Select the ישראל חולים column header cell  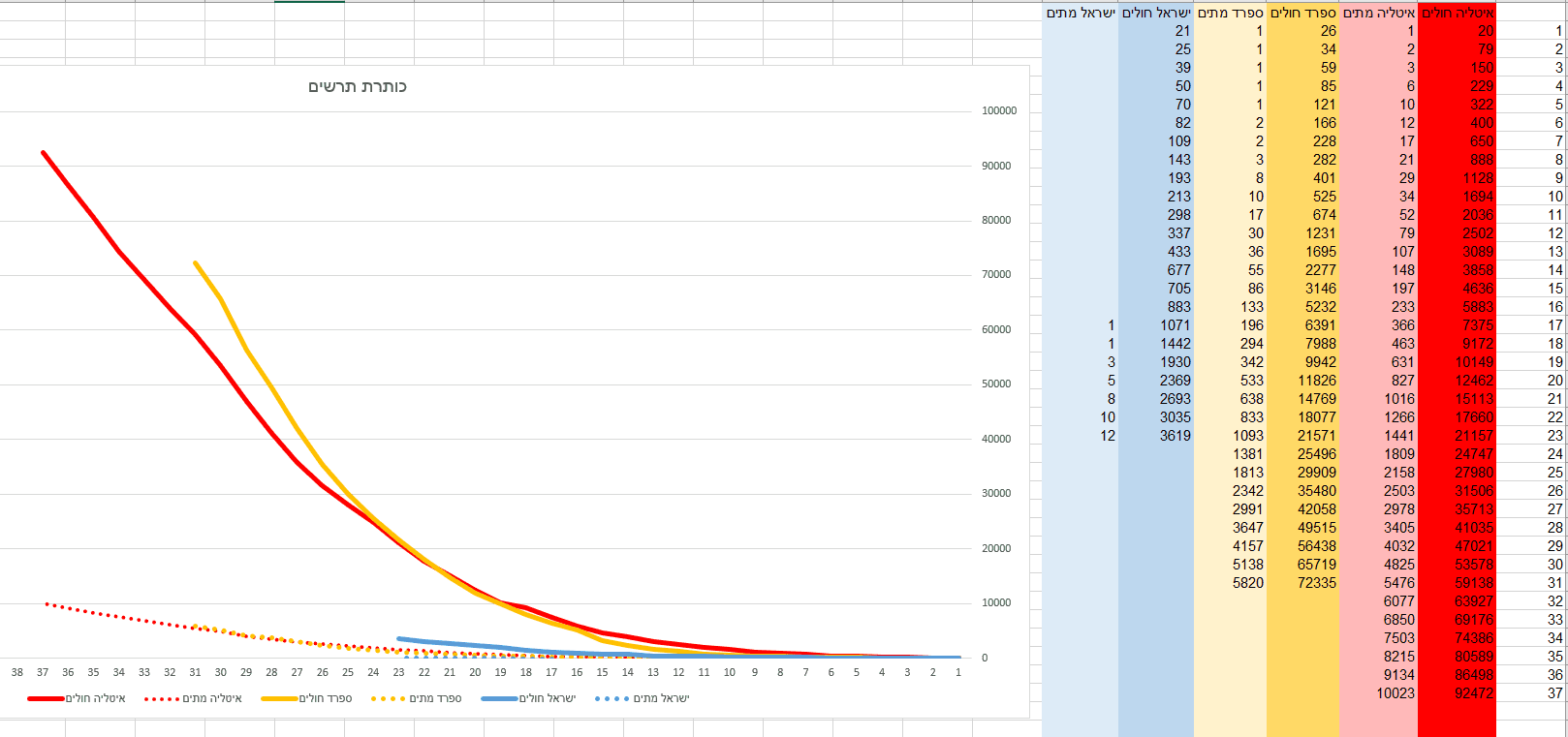point(1156,13)
